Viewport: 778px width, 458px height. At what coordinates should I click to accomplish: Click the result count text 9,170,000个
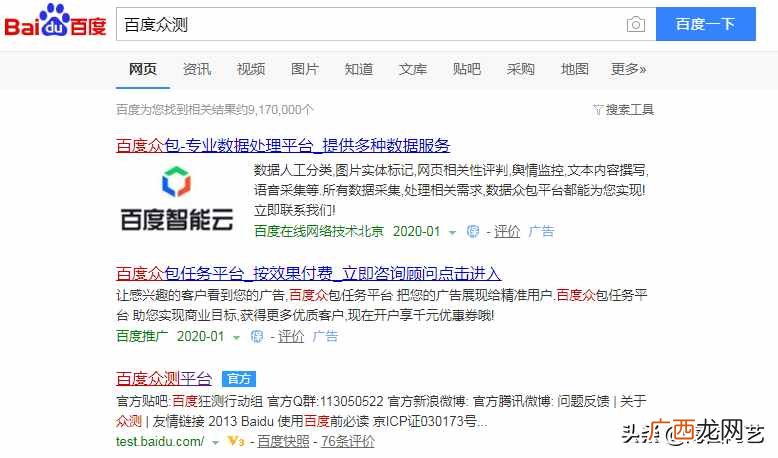[280, 110]
